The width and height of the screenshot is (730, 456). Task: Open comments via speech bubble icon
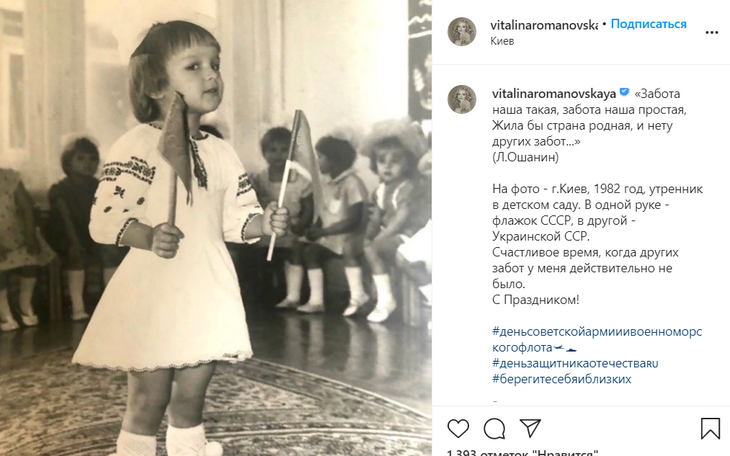[494, 429]
